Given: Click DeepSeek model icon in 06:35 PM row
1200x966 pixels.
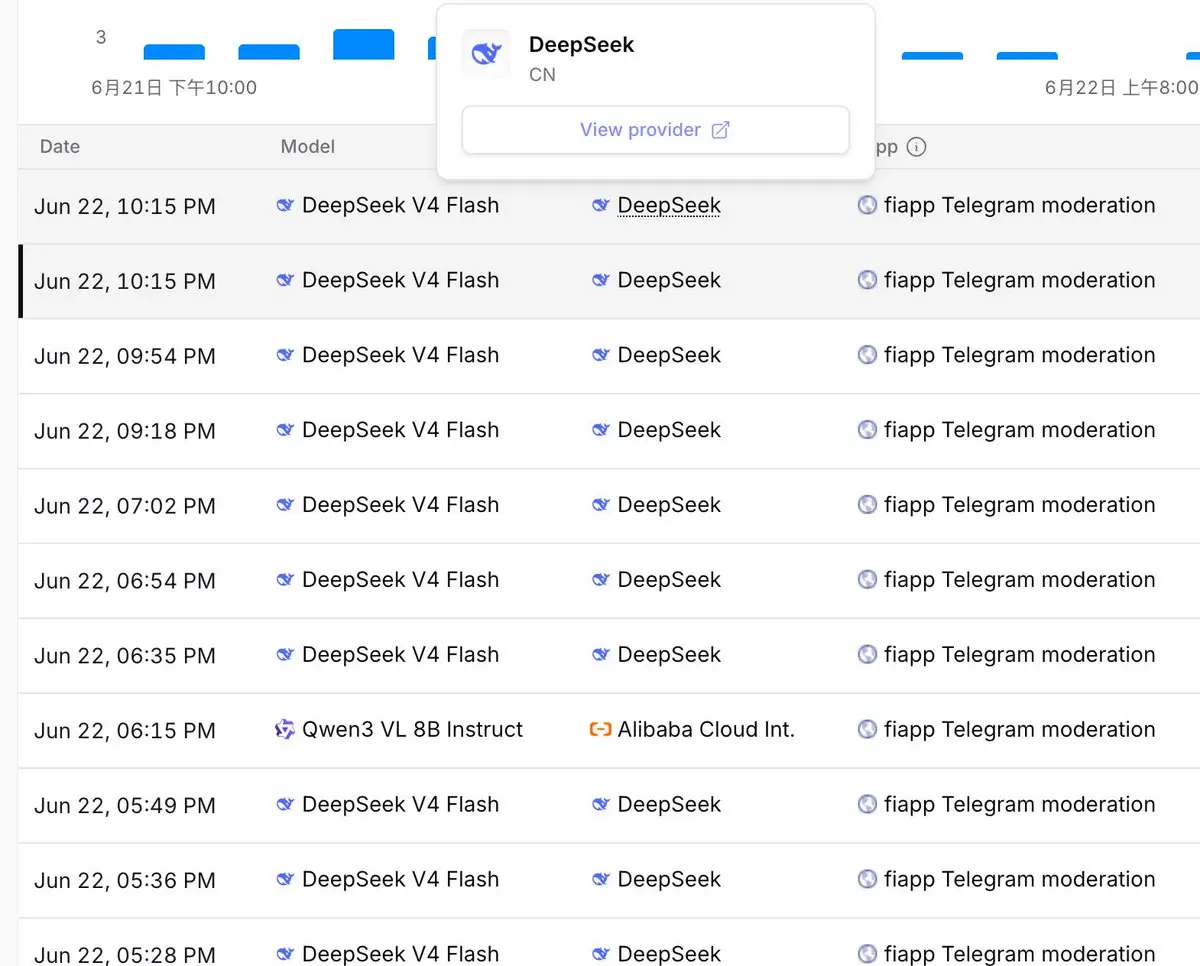Looking at the screenshot, I should click(285, 655).
